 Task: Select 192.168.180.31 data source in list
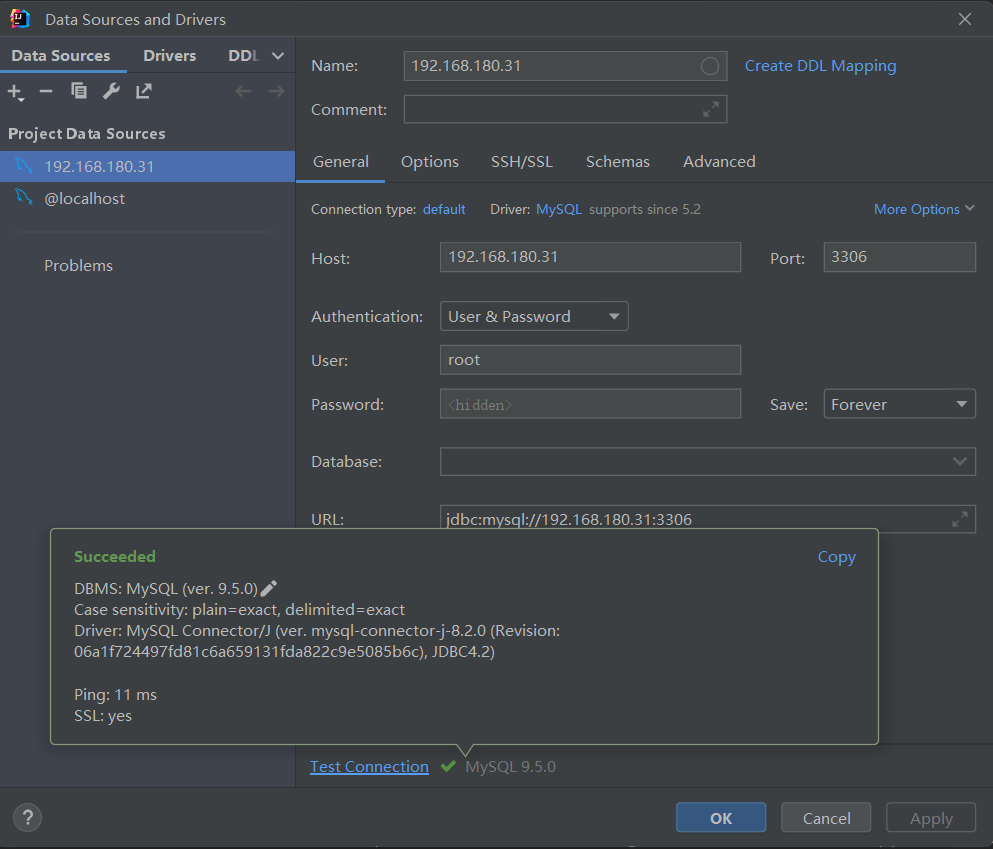[x=148, y=167]
